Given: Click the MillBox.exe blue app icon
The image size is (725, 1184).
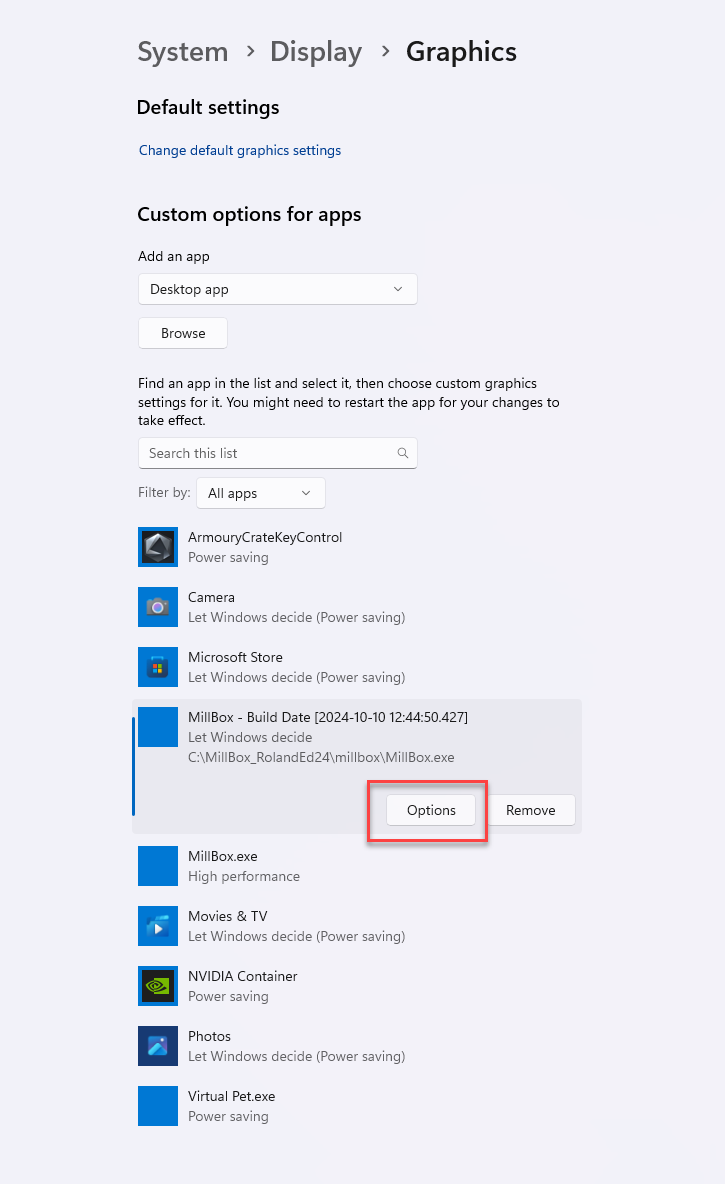Looking at the screenshot, I should [x=158, y=866].
